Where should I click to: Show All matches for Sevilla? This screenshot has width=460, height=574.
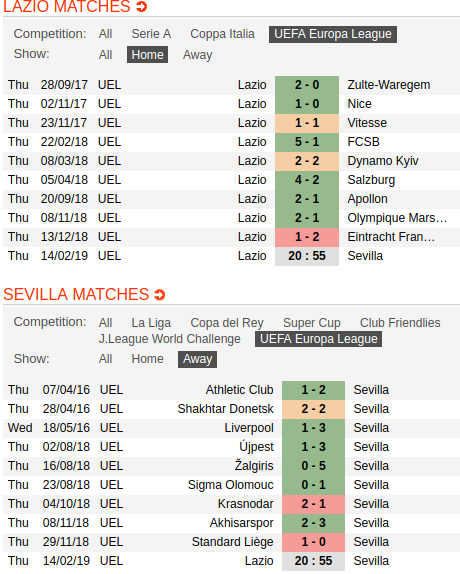pos(105,359)
